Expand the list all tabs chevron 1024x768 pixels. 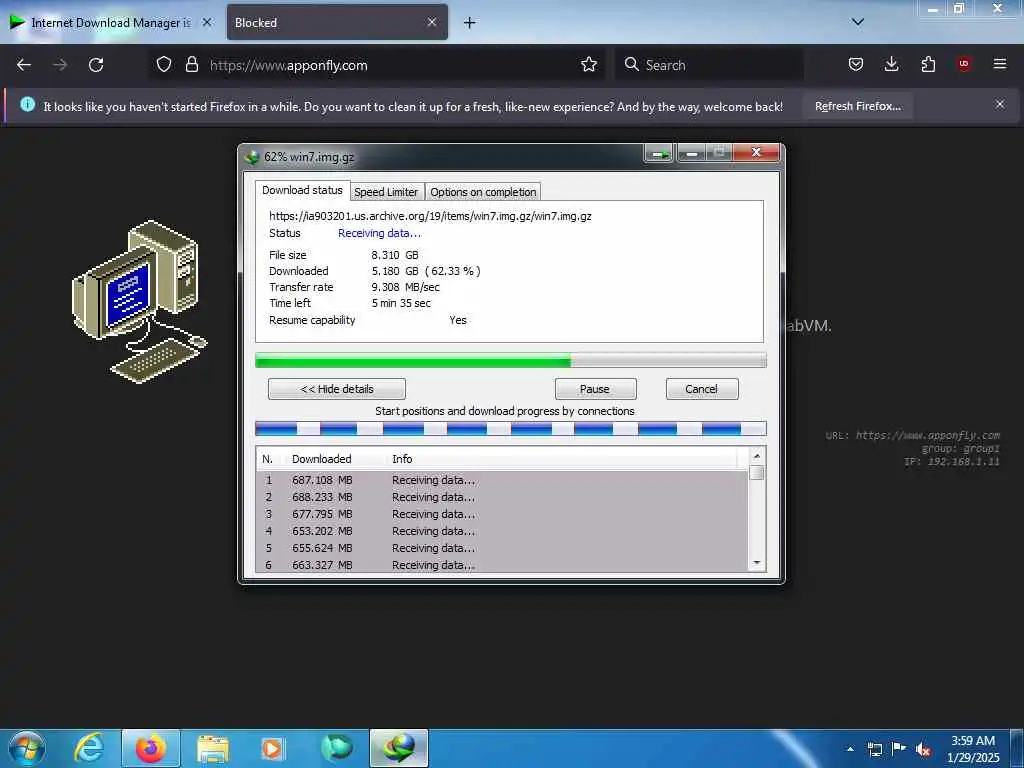(x=858, y=22)
